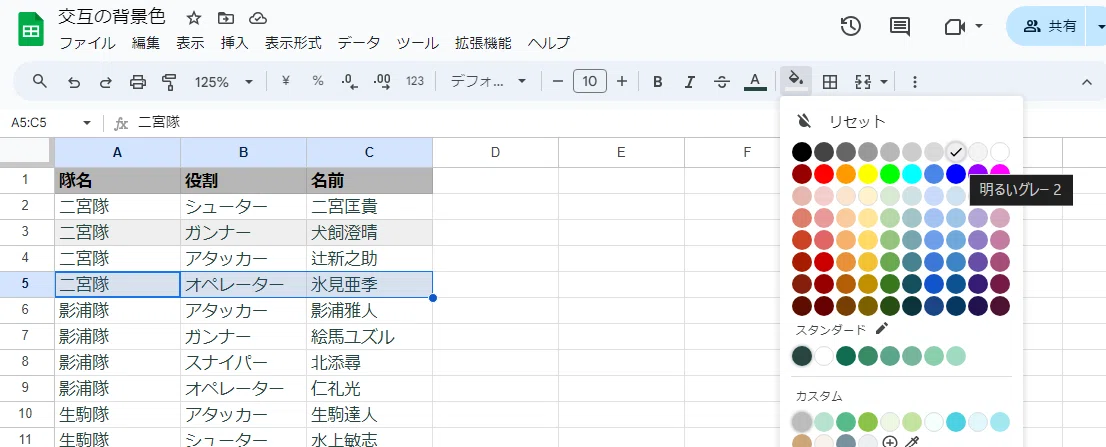Toggle strikethrough formatting
1106x447 pixels.
tap(722, 82)
